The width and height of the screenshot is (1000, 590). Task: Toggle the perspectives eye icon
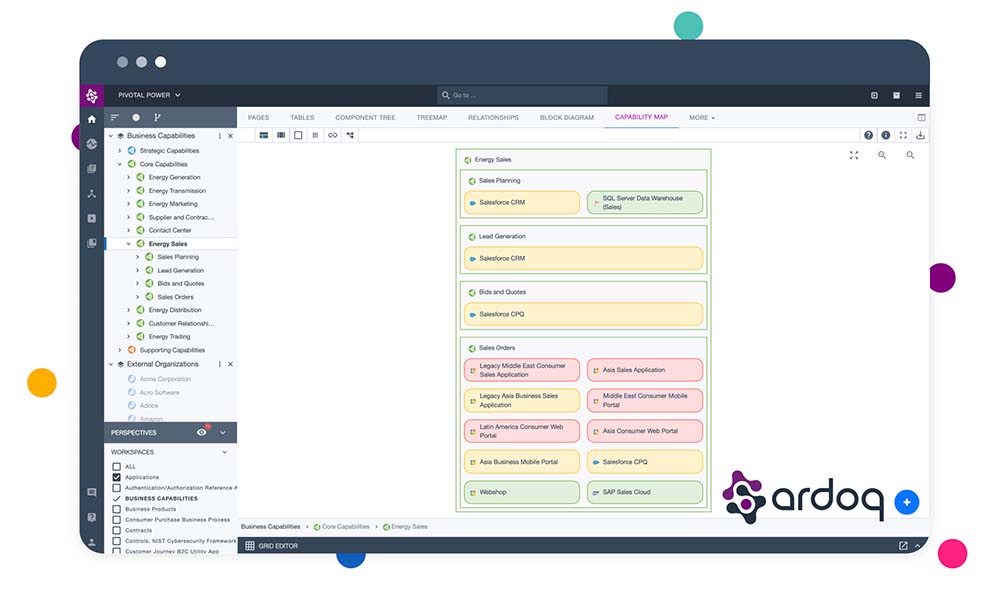click(202, 432)
